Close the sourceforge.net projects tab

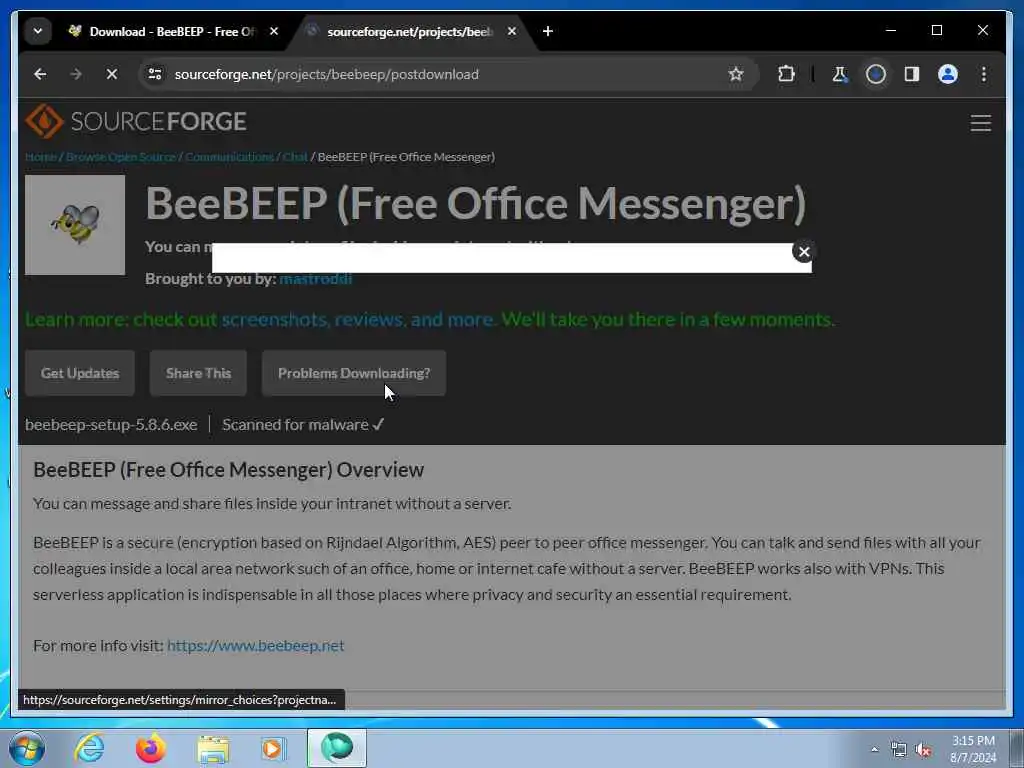click(x=512, y=31)
